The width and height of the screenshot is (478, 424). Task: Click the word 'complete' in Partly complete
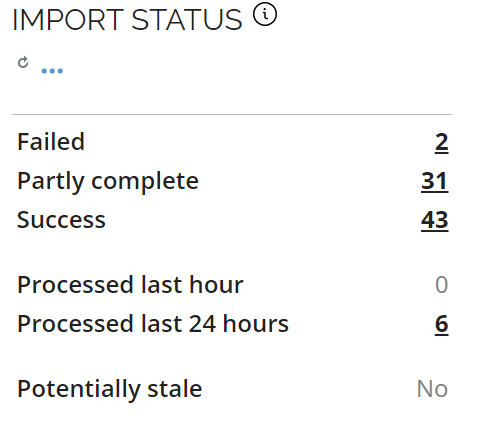pos(145,182)
